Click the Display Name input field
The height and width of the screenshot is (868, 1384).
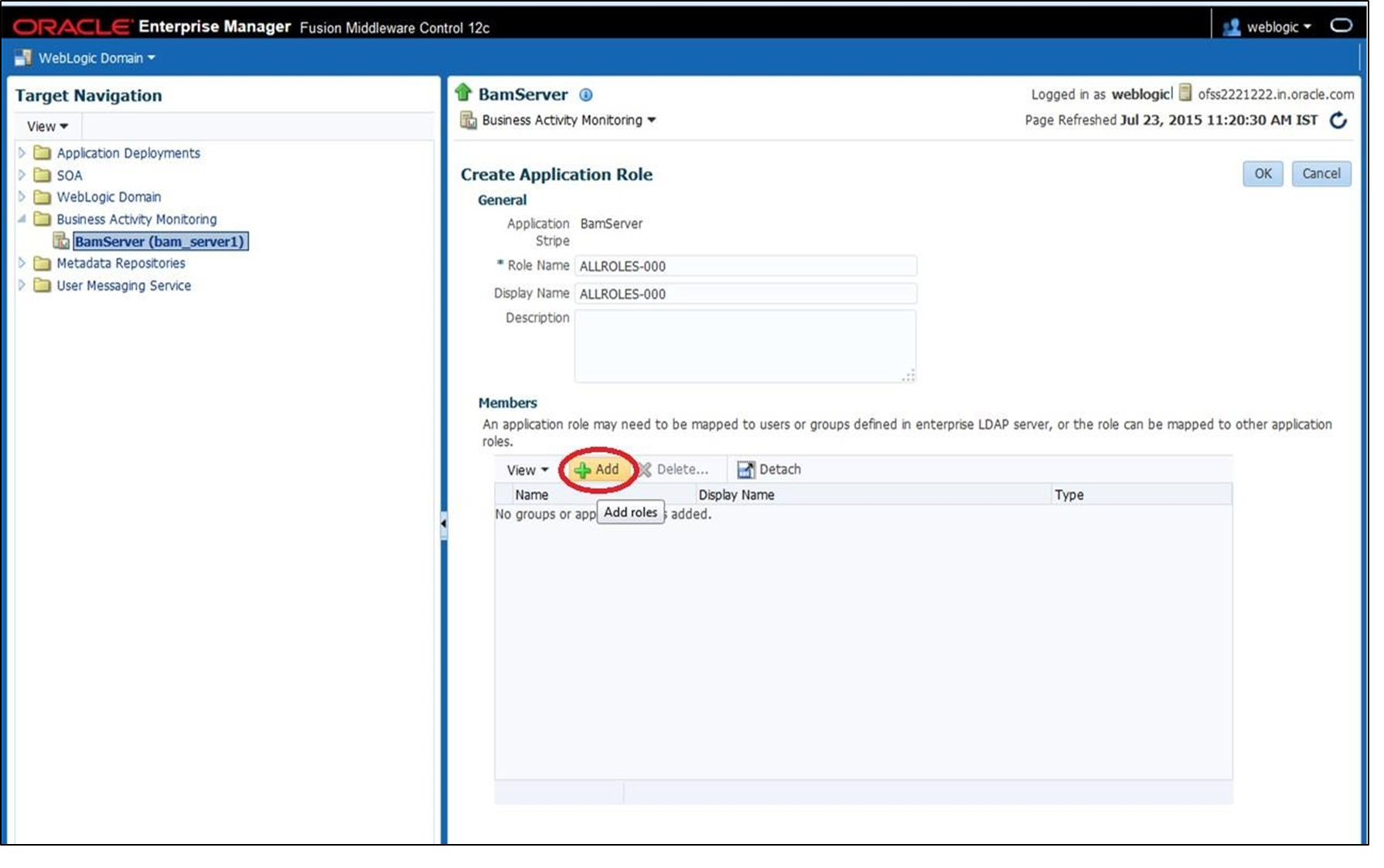click(x=745, y=294)
